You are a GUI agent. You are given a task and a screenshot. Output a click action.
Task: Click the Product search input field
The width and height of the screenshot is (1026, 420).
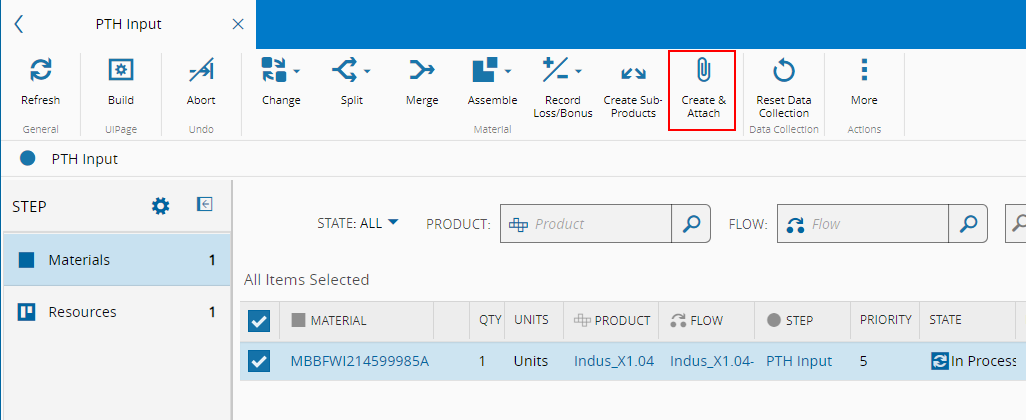click(600, 224)
